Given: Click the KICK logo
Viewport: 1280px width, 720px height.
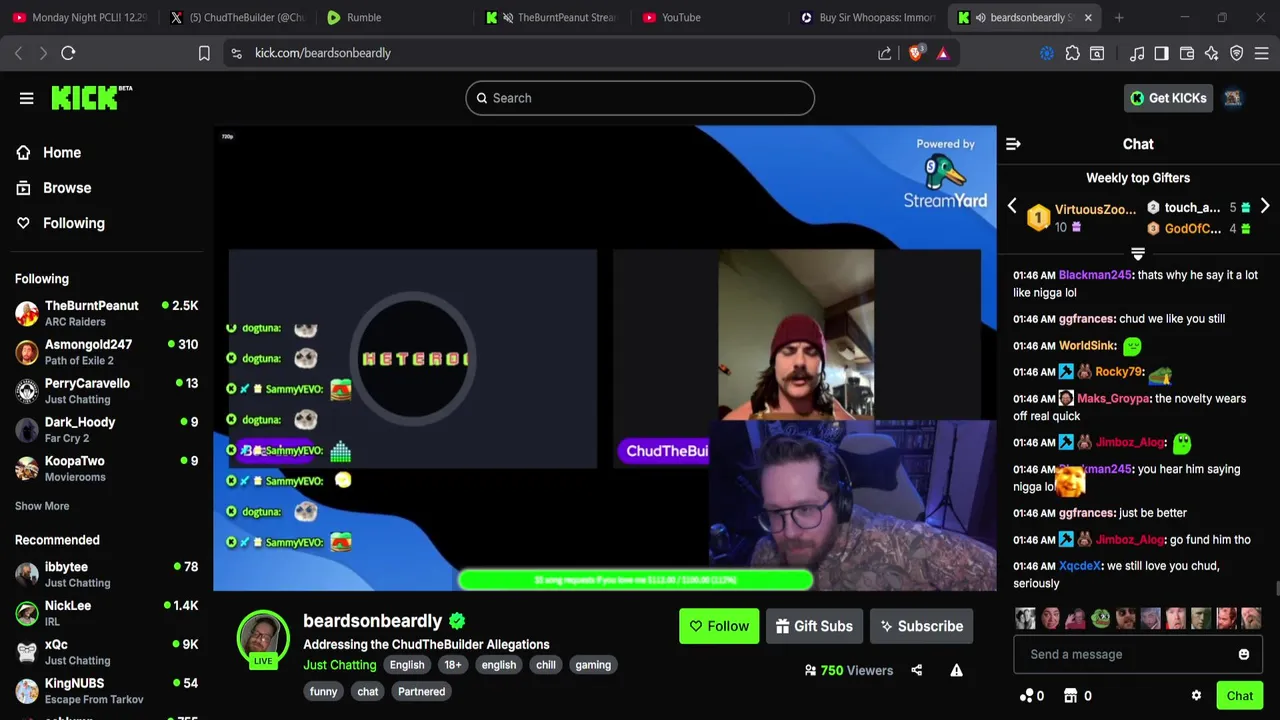Looking at the screenshot, I should (x=91, y=97).
